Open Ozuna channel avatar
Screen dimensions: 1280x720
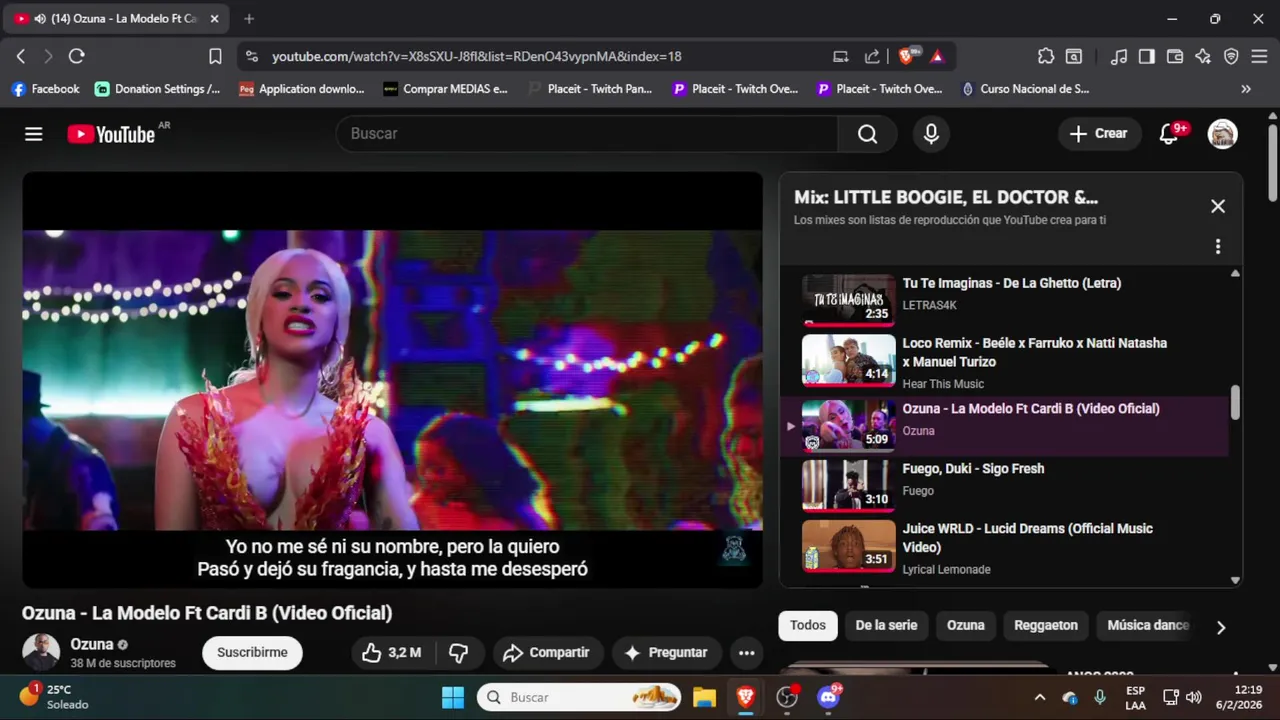pyautogui.click(x=42, y=653)
